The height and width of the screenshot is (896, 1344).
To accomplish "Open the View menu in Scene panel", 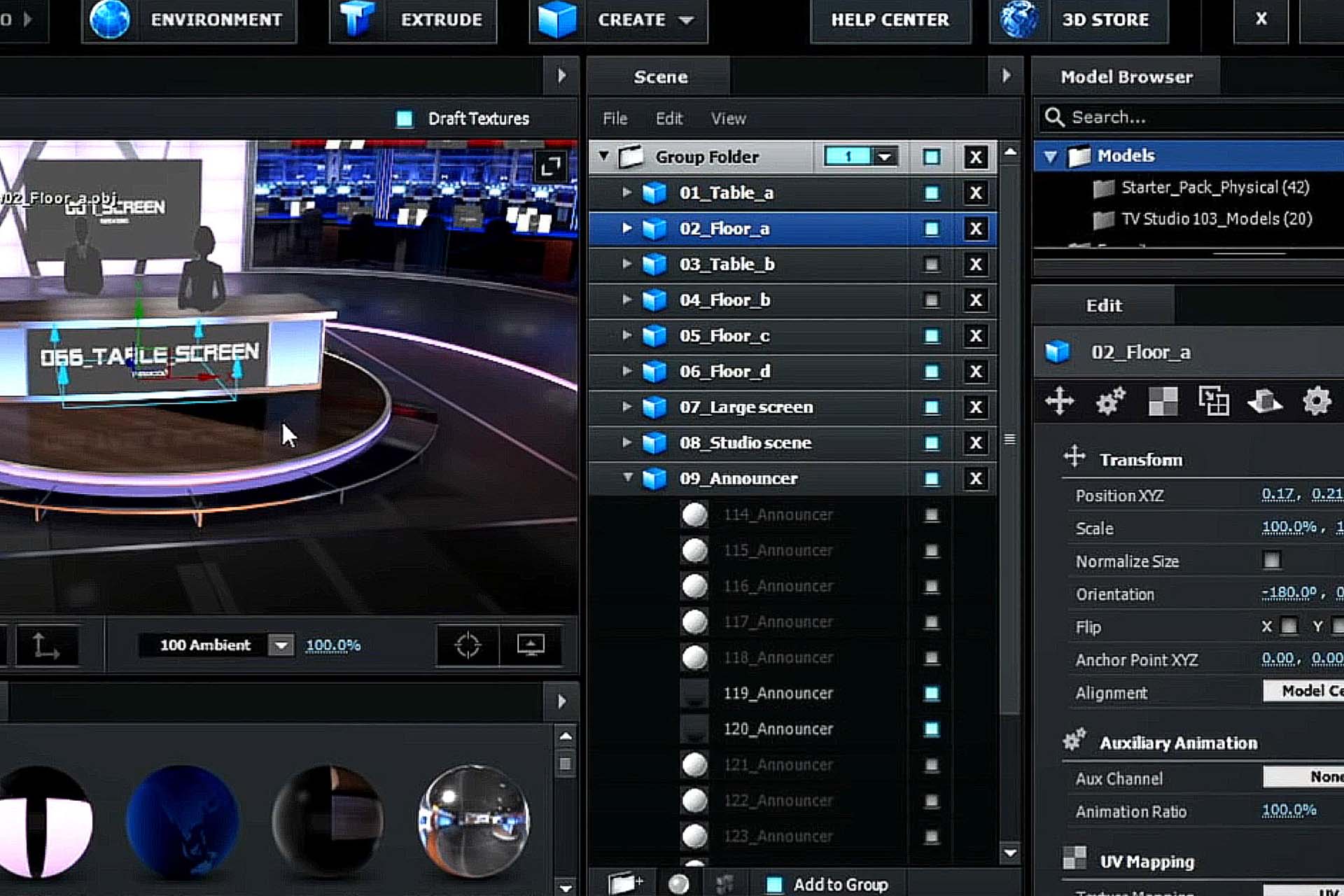I will (x=728, y=119).
